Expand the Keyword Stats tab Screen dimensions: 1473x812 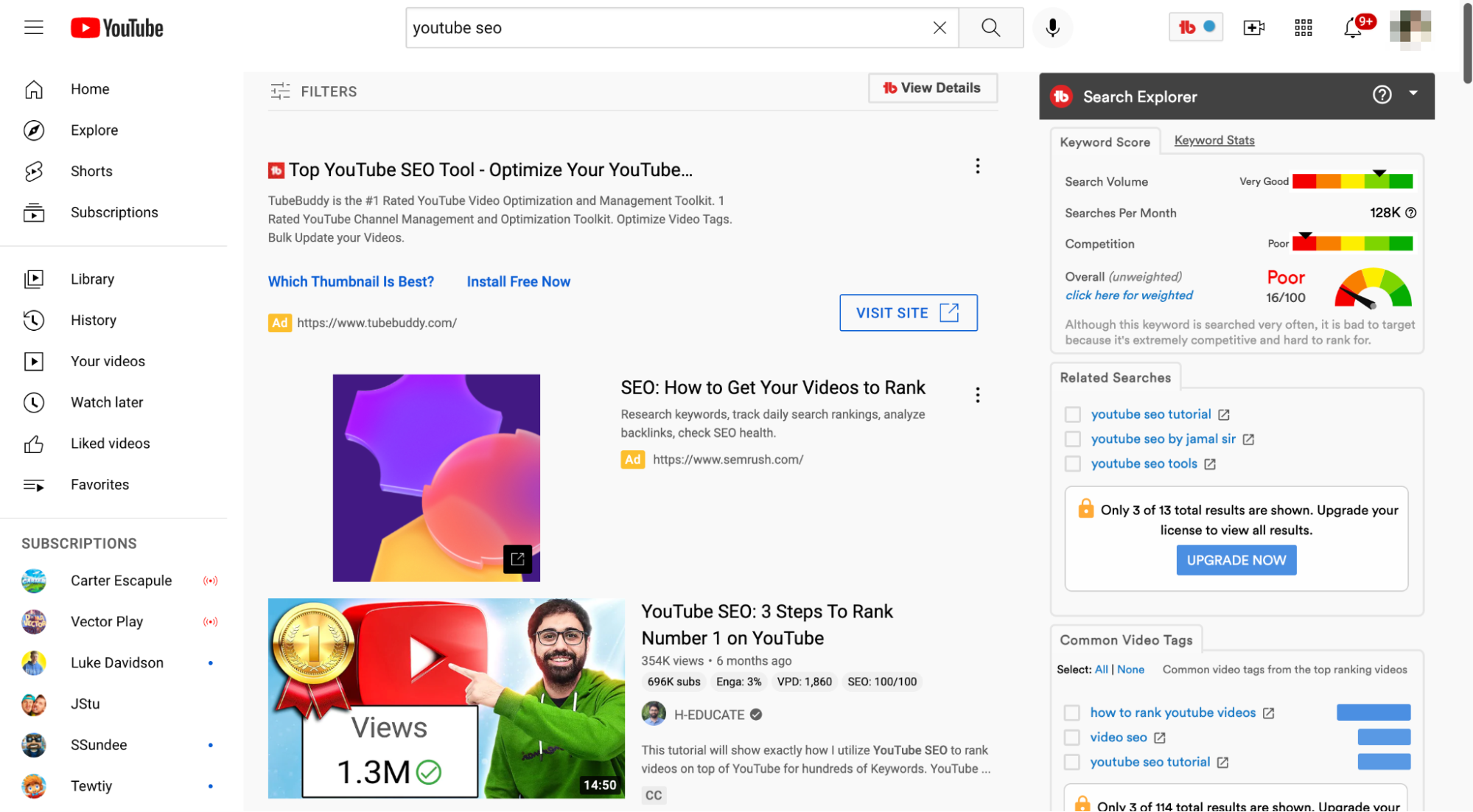pos(1214,140)
